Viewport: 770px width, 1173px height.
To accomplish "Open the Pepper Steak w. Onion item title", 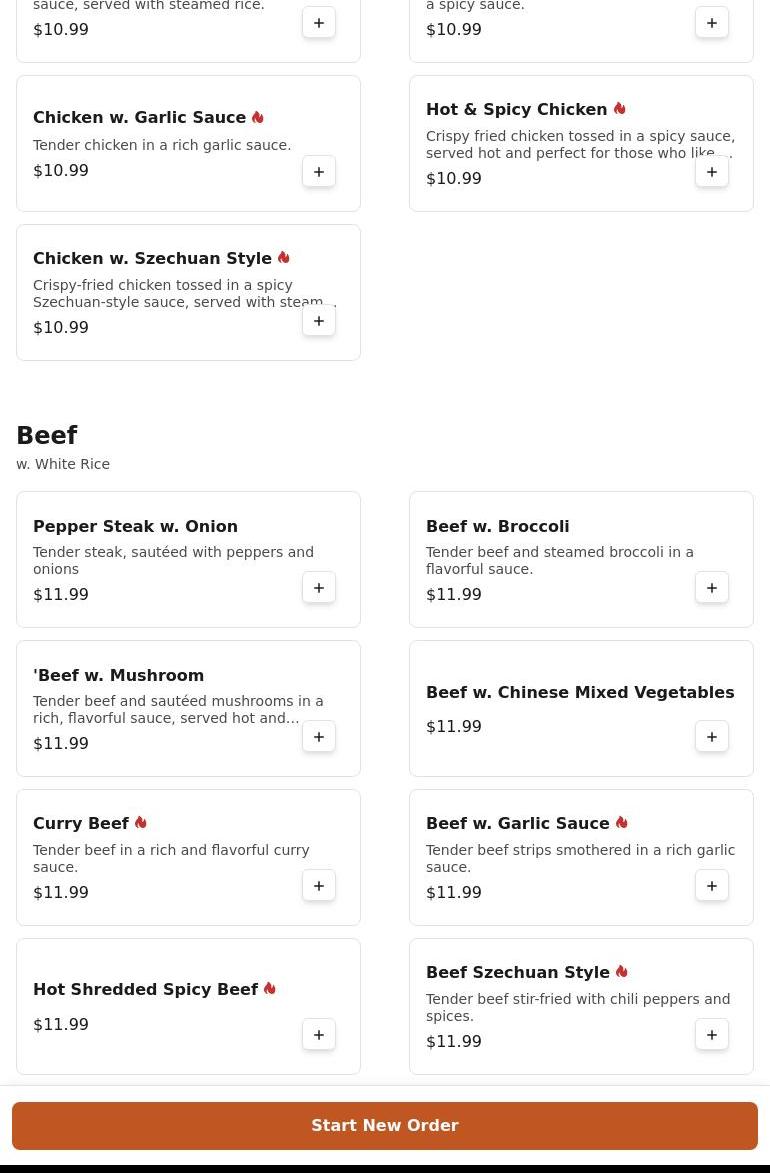I will (135, 526).
